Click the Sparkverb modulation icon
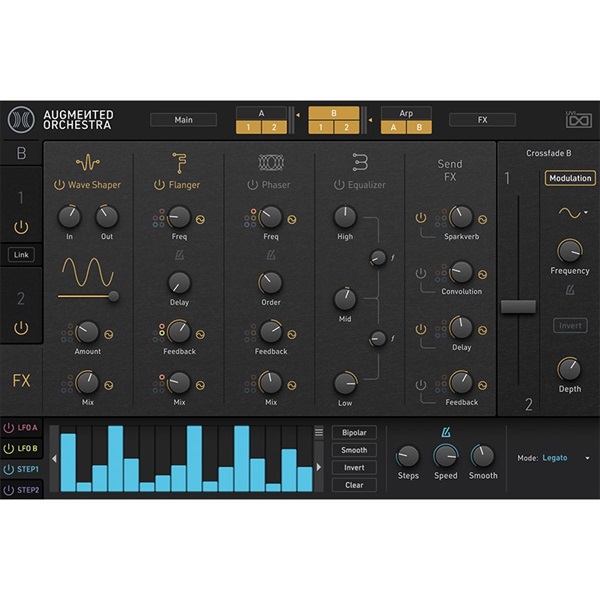The image size is (600, 600). tap(483, 220)
